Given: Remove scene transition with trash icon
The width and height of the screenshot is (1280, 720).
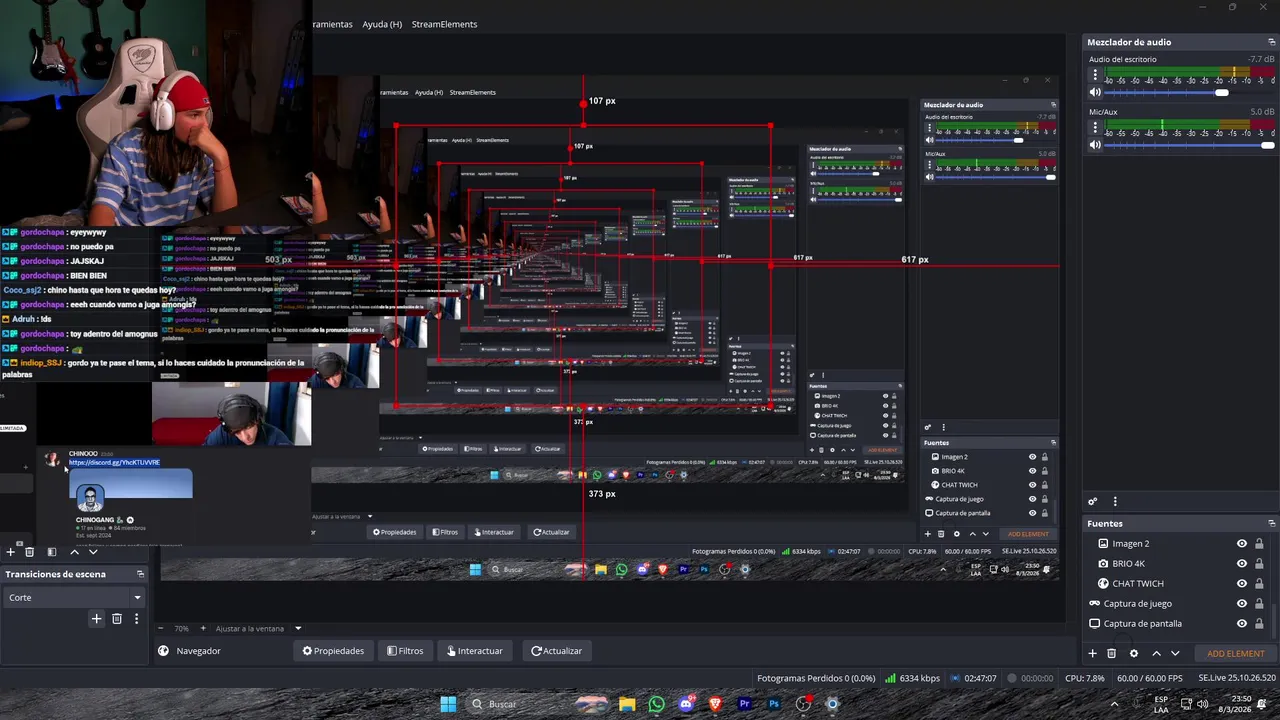Looking at the screenshot, I should [x=117, y=619].
